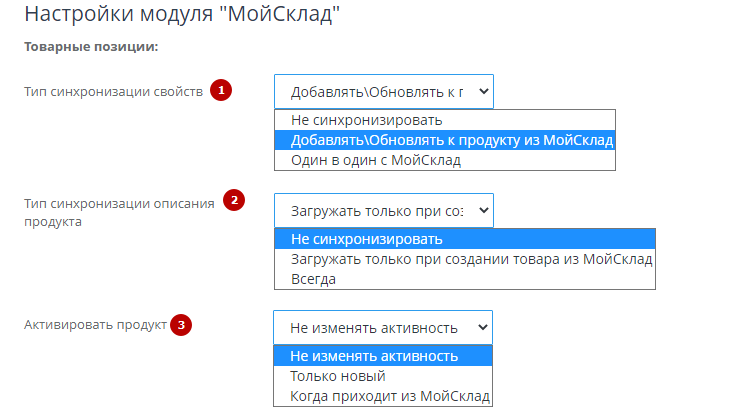740x410 pixels.
Task: Click the red number 2 badge
Action: click(234, 200)
